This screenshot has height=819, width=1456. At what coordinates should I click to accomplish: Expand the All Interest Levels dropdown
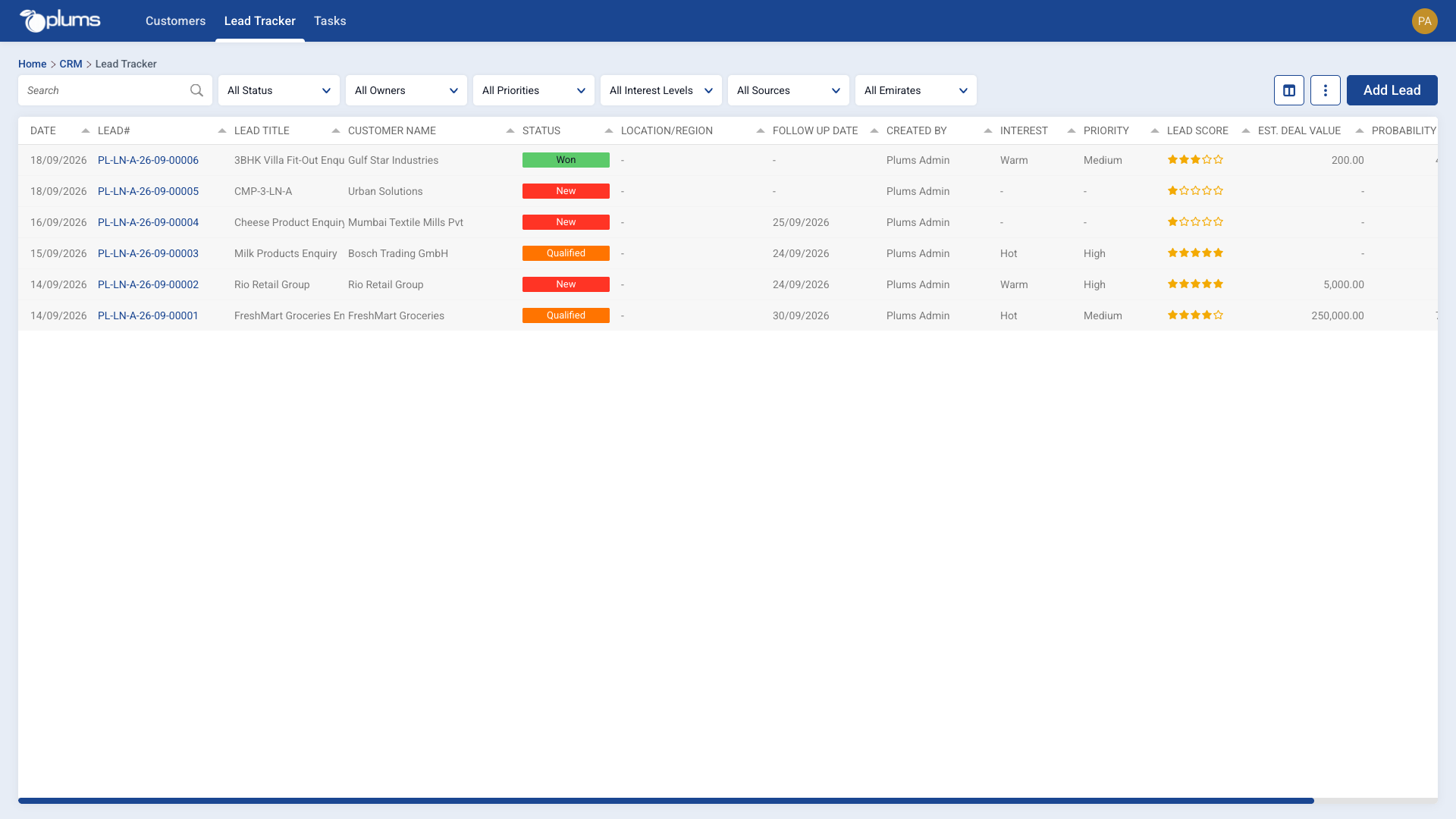click(x=661, y=90)
